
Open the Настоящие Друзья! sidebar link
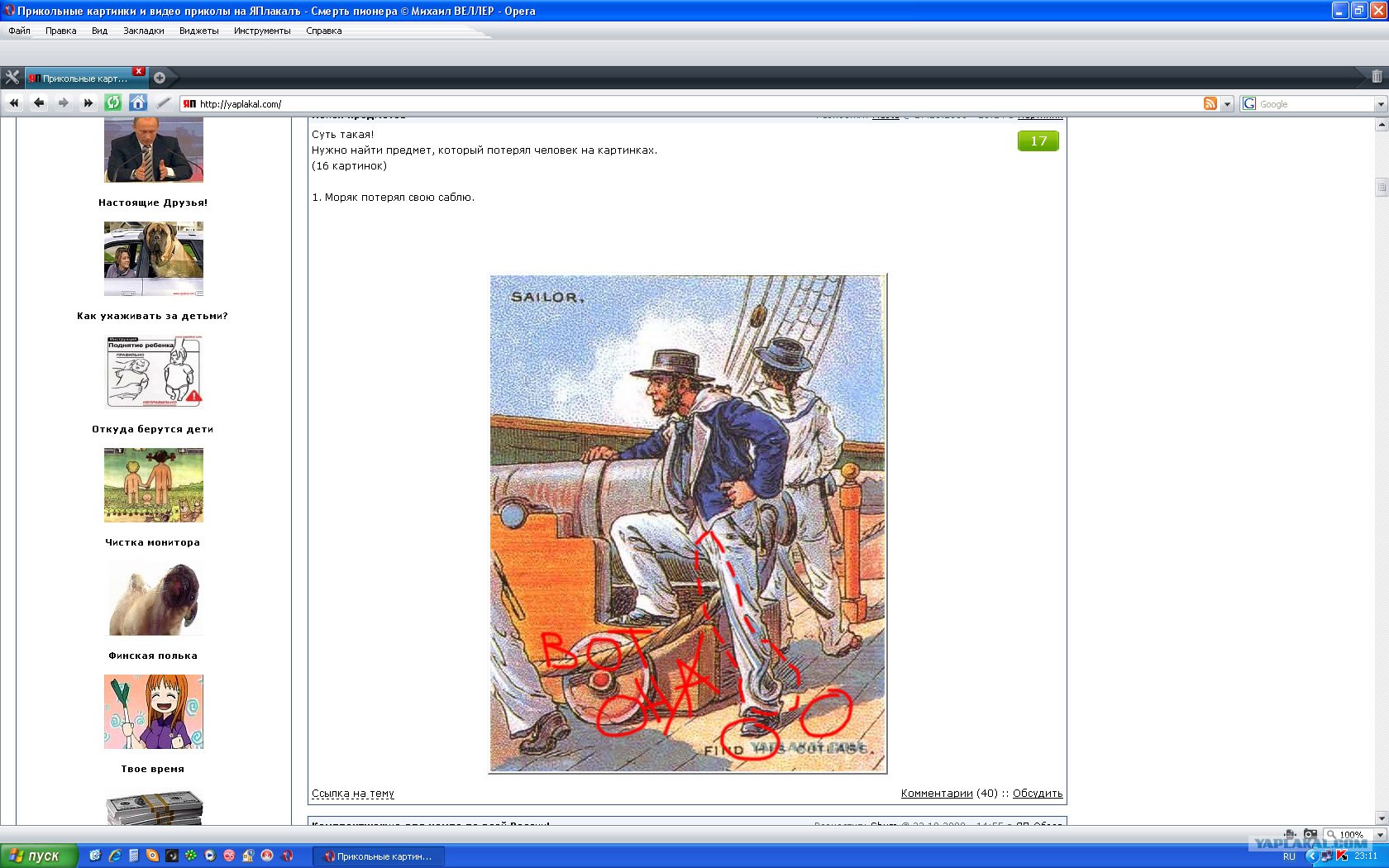153,203
